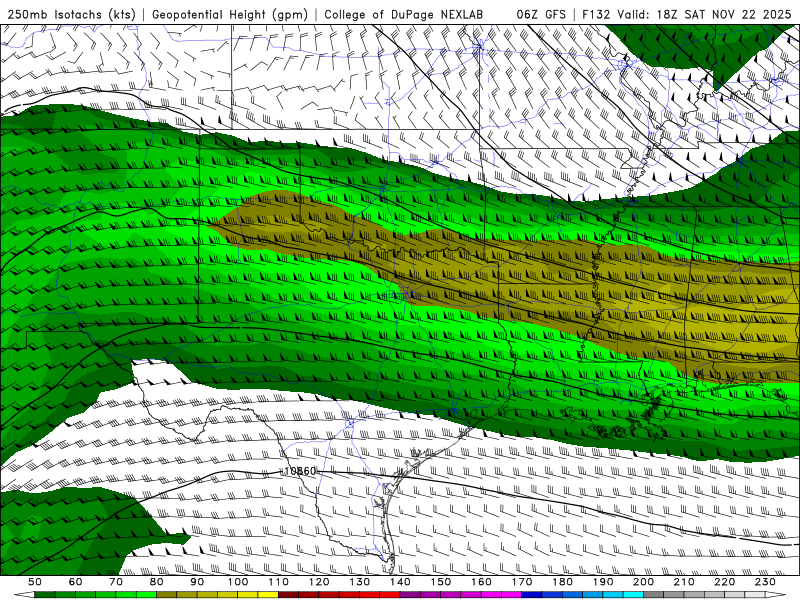
Task: Click the '130' value on the color scale
Action: coord(360,582)
